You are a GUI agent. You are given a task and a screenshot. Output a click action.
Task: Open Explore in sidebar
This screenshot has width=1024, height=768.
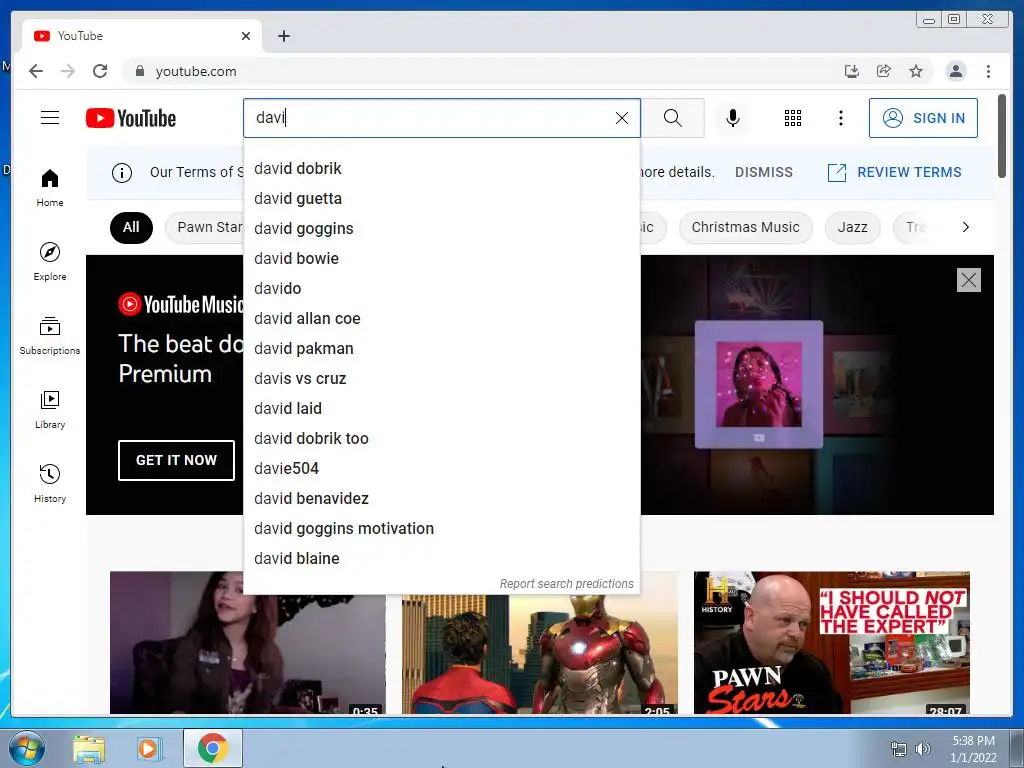coord(50,262)
